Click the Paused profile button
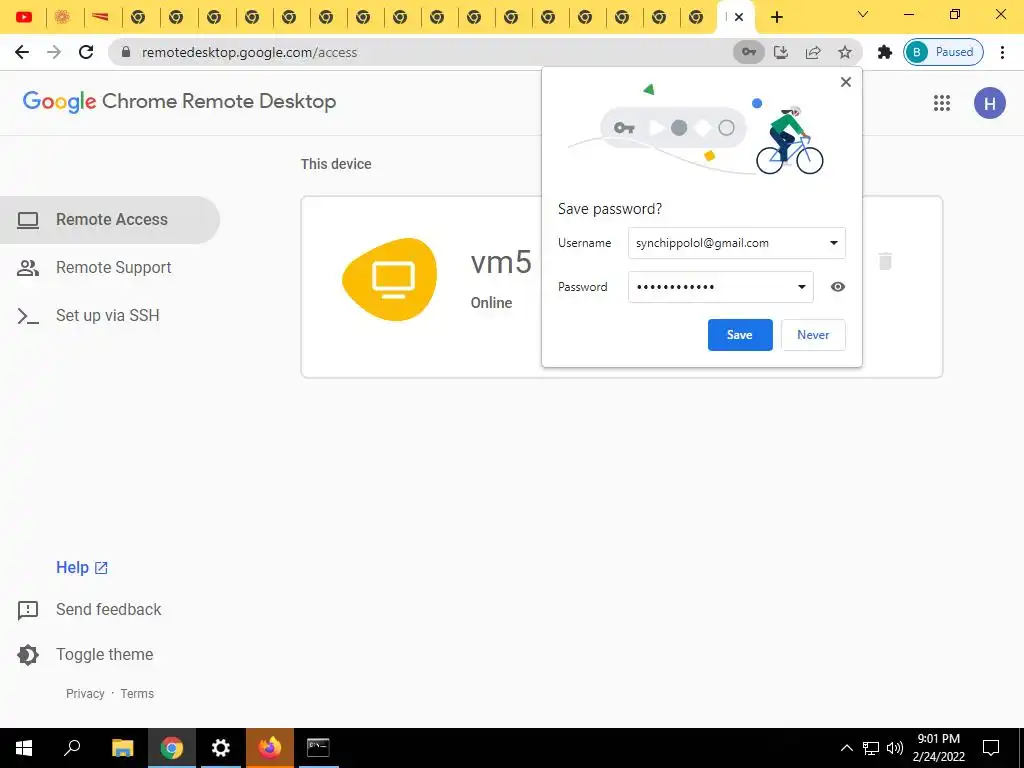 click(x=943, y=52)
